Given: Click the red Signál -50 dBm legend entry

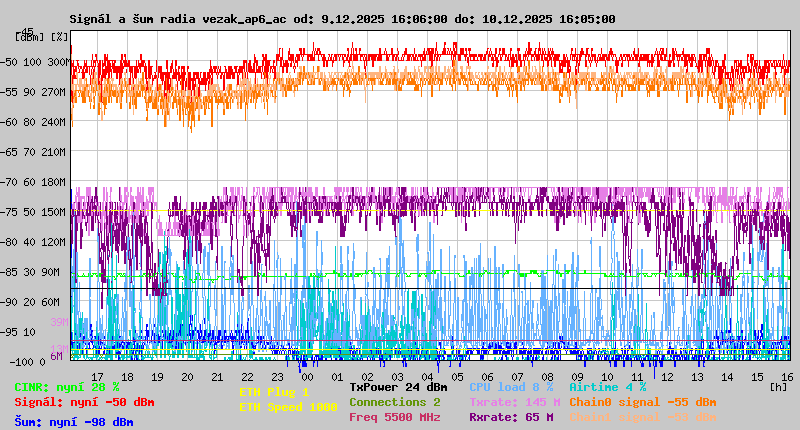Looking at the screenshot, I should (84, 402).
